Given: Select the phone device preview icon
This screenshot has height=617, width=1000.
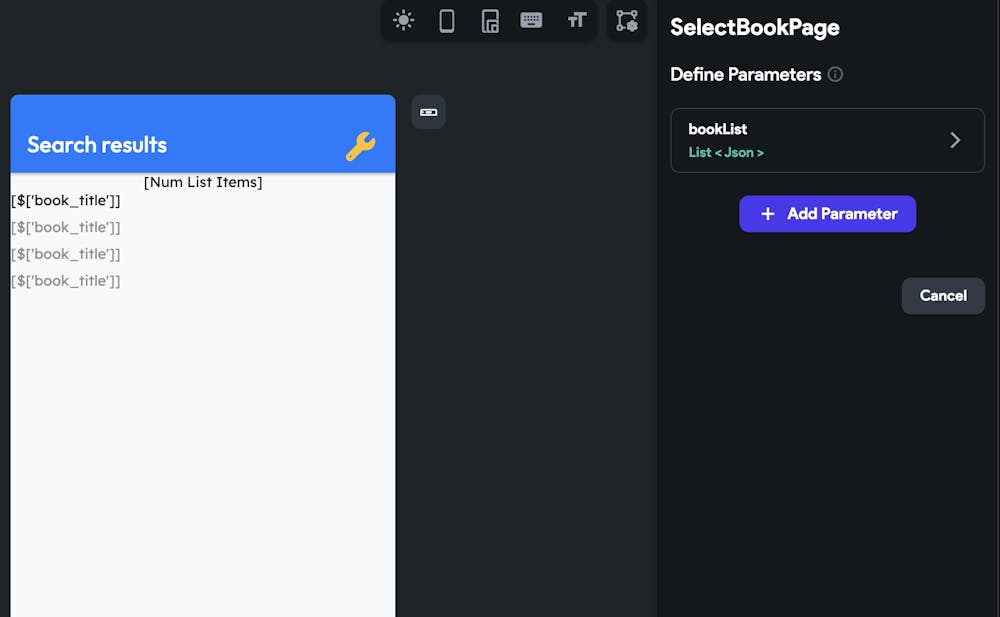Looking at the screenshot, I should [x=446, y=20].
